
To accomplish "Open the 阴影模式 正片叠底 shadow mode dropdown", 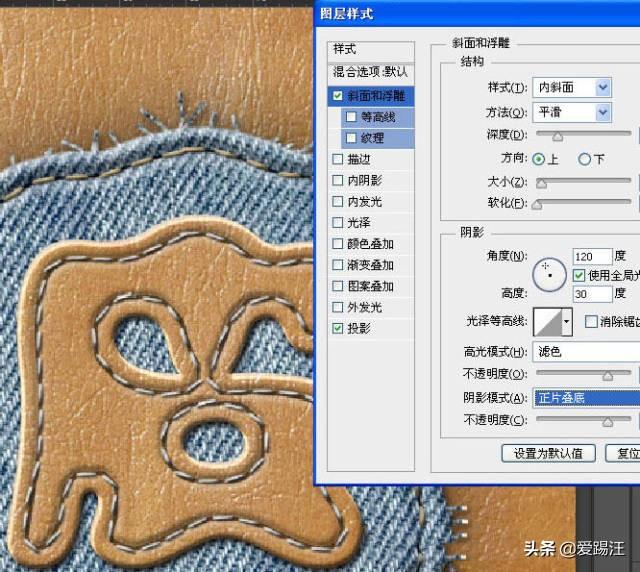I will click(587, 398).
